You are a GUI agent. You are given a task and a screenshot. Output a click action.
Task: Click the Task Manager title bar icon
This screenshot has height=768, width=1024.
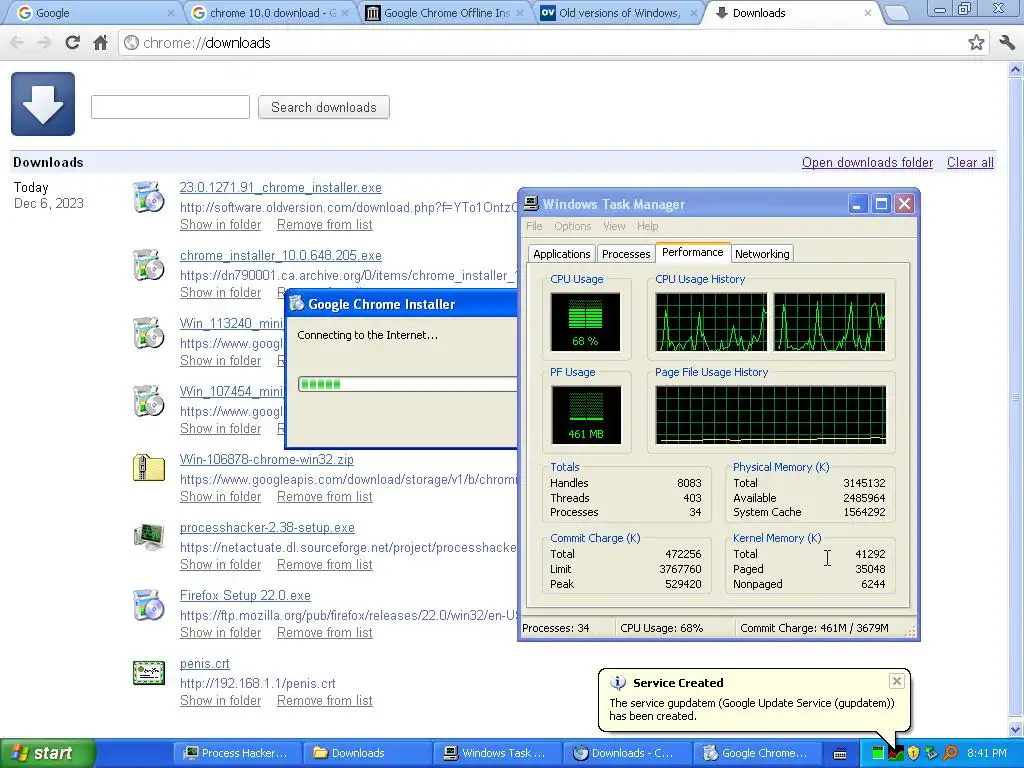click(532, 204)
